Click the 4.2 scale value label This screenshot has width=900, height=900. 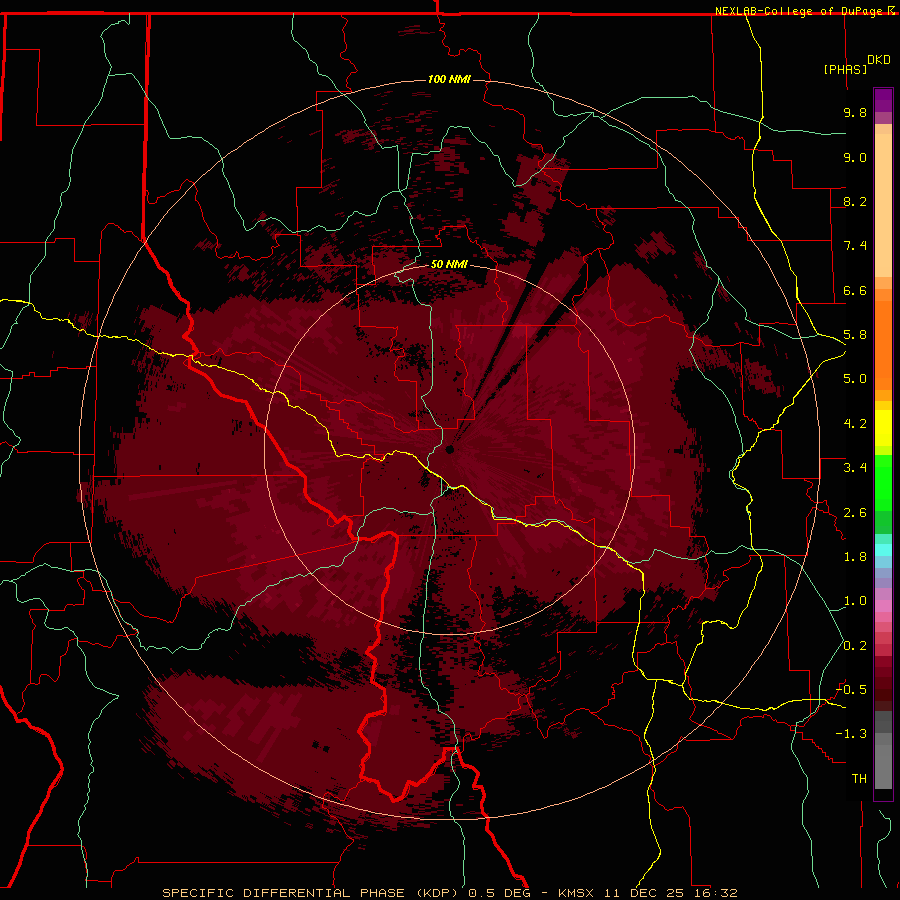855,424
